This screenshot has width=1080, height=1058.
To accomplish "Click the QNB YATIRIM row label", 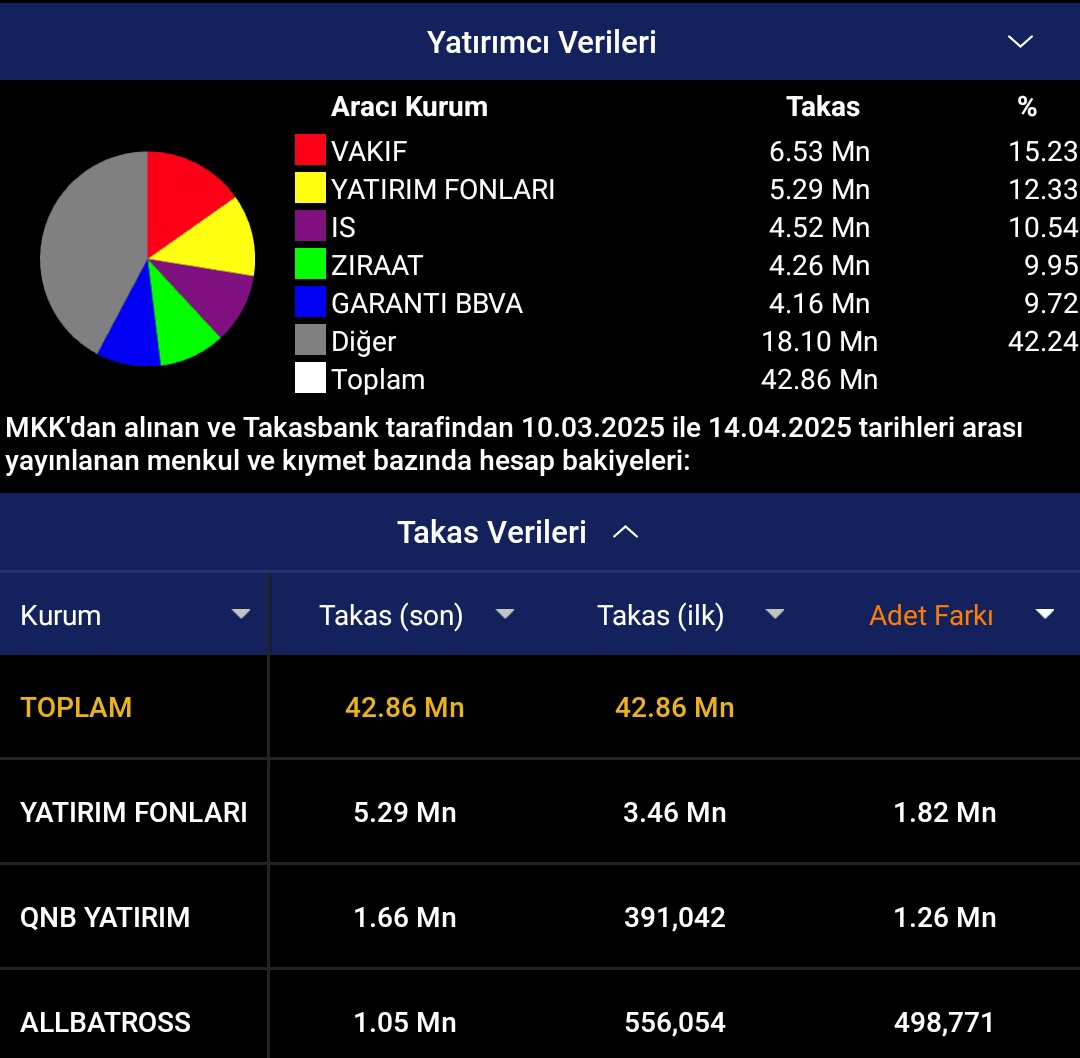I will pos(105,917).
